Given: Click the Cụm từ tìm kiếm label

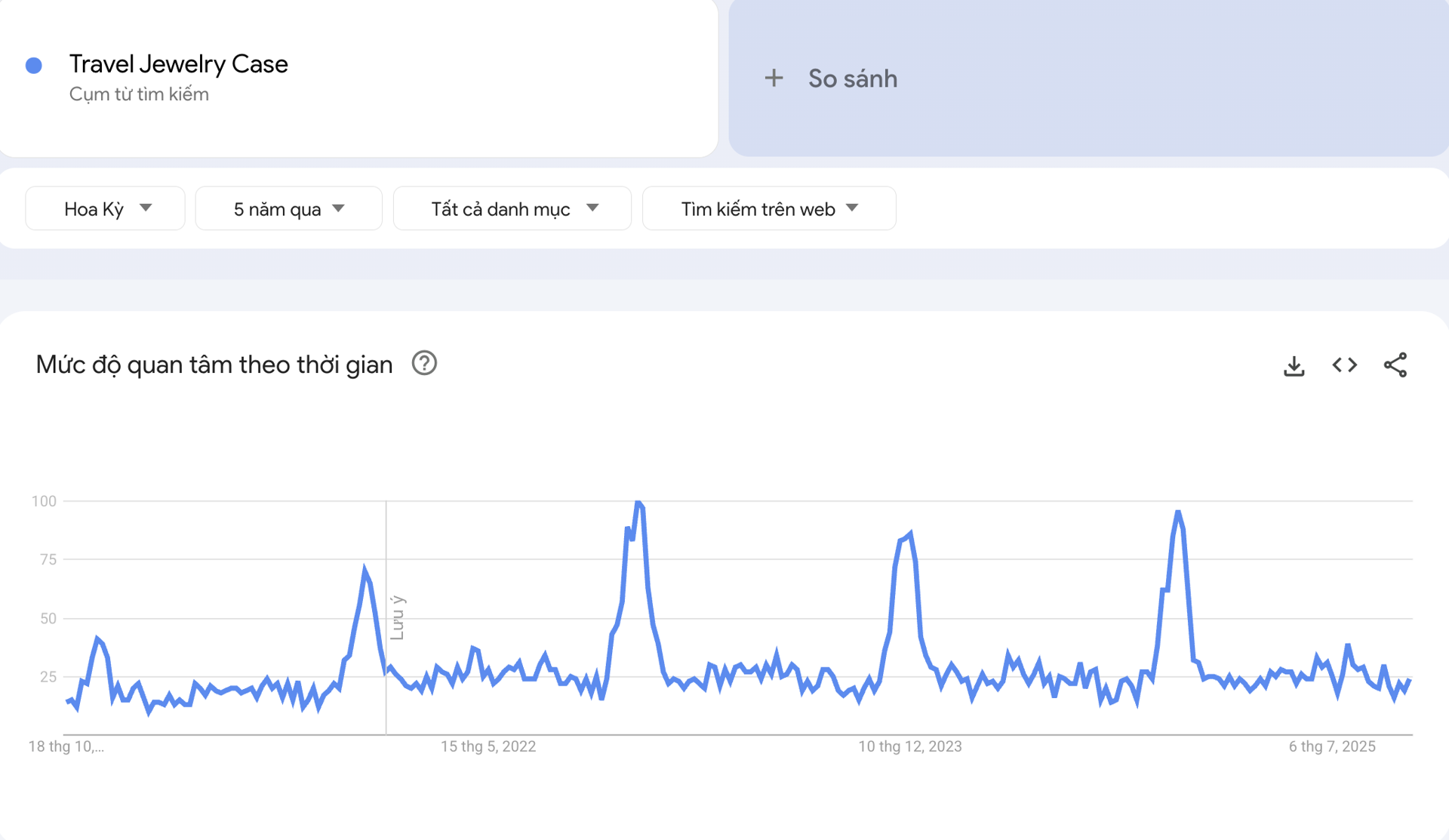Looking at the screenshot, I should (139, 94).
